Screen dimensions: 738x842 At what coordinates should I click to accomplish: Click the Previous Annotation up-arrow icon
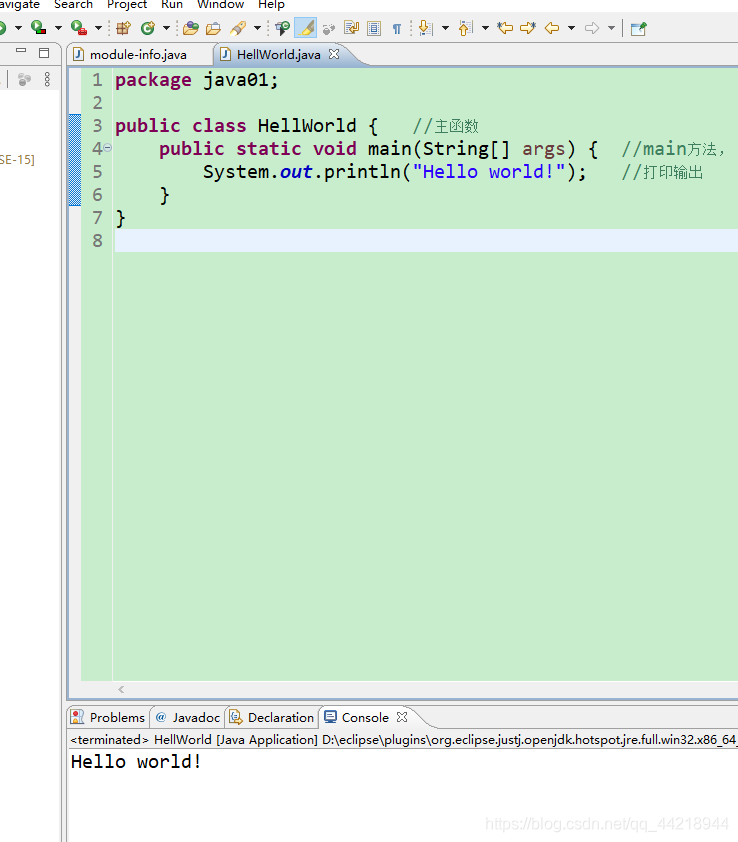pos(466,28)
